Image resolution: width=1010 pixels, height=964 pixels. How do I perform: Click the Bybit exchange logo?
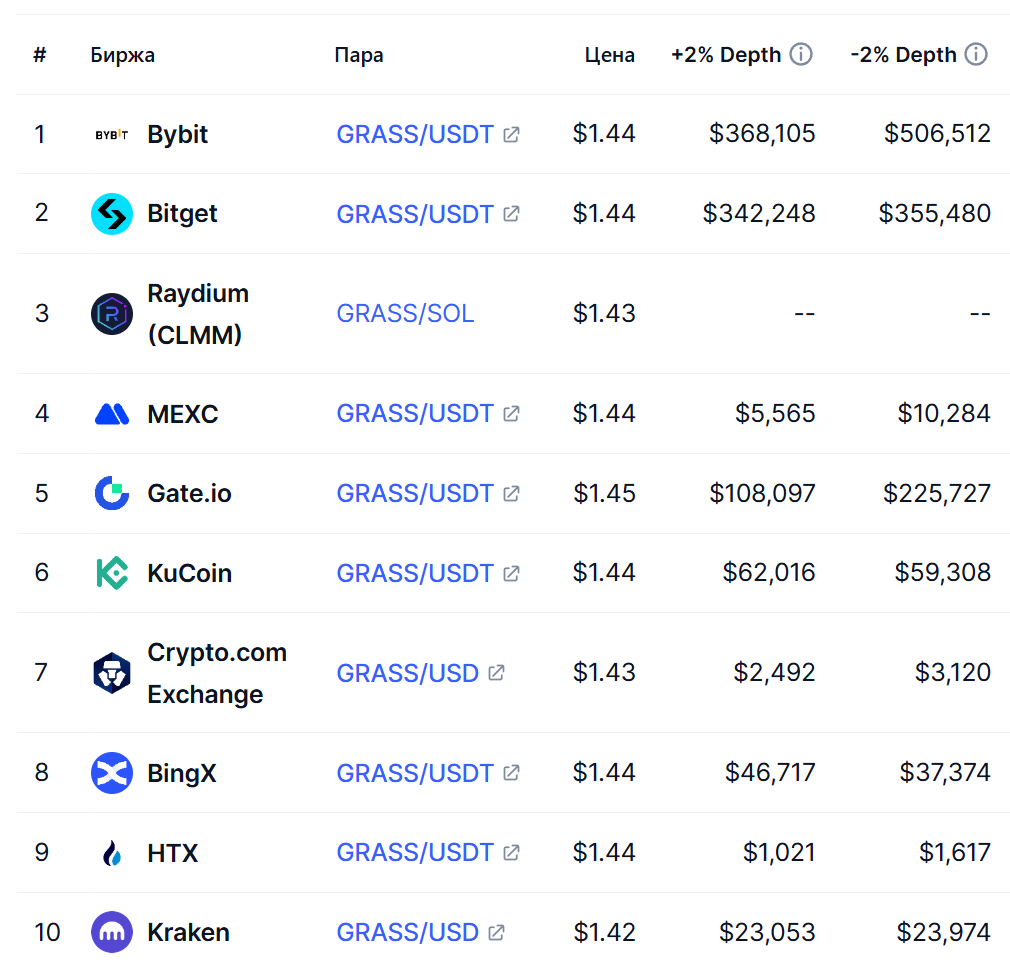point(111,135)
